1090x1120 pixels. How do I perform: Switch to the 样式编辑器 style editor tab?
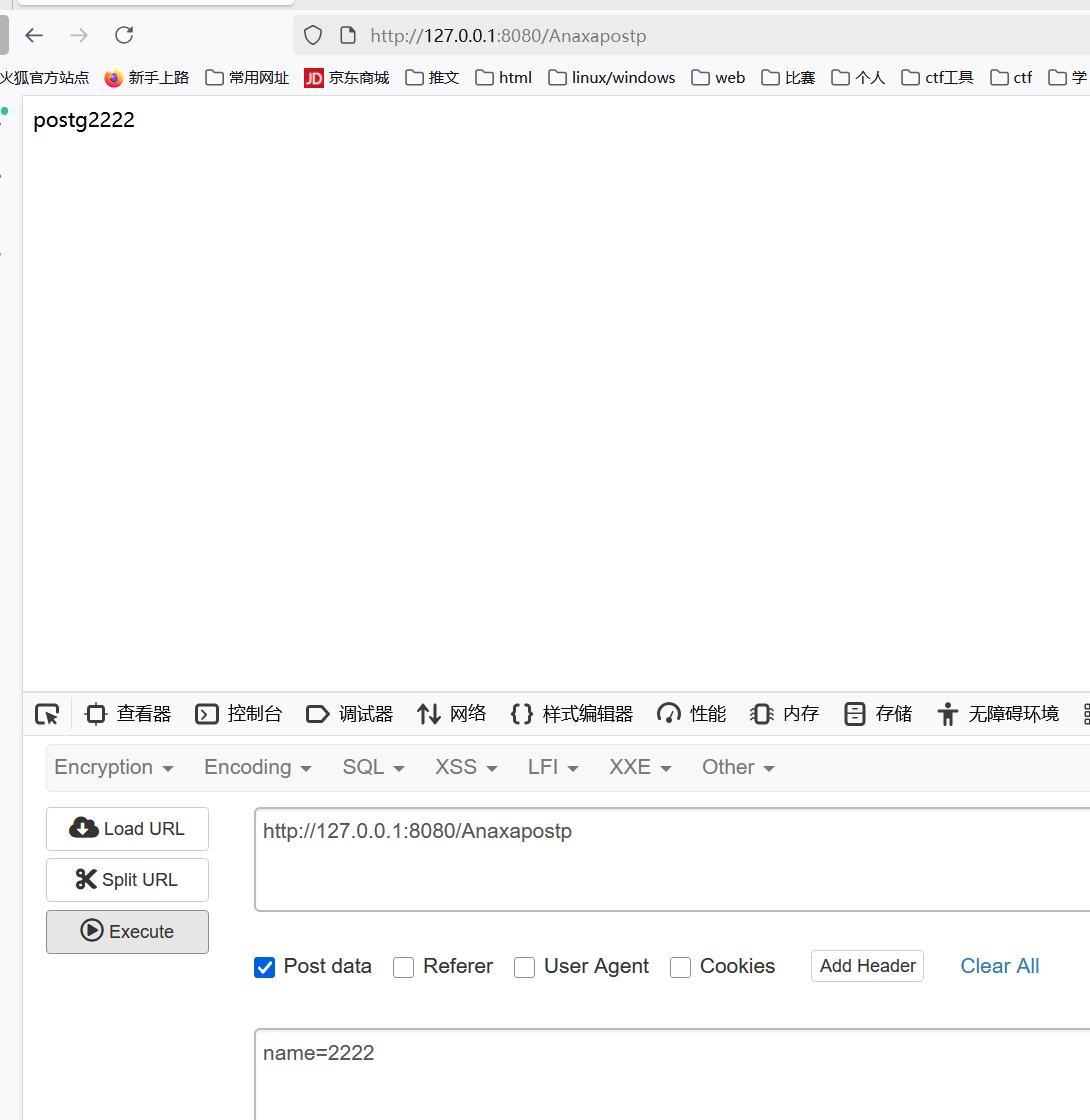pyautogui.click(x=571, y=714)
